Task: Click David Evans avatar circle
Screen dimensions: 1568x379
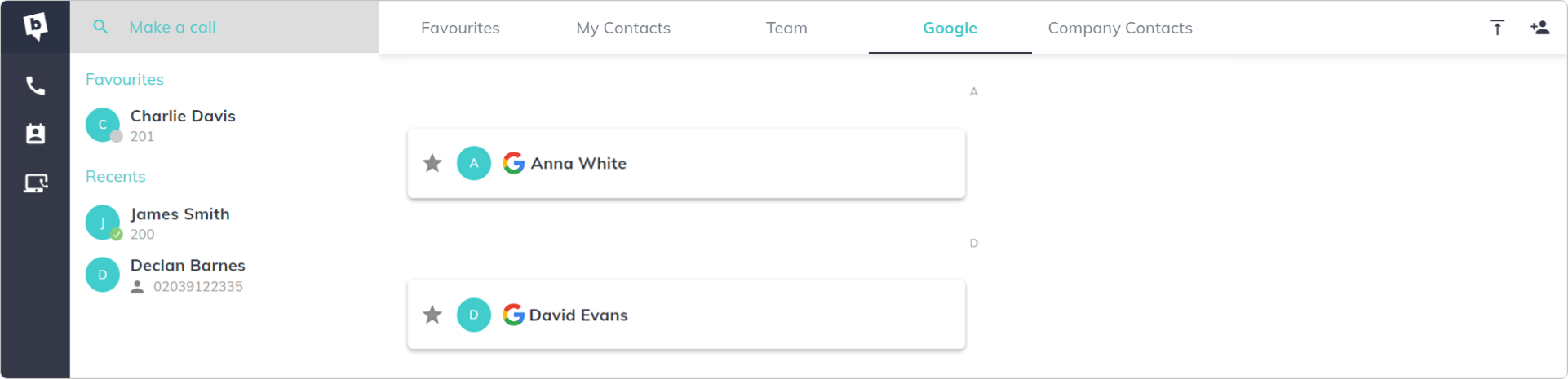Action: click(474, 315)
